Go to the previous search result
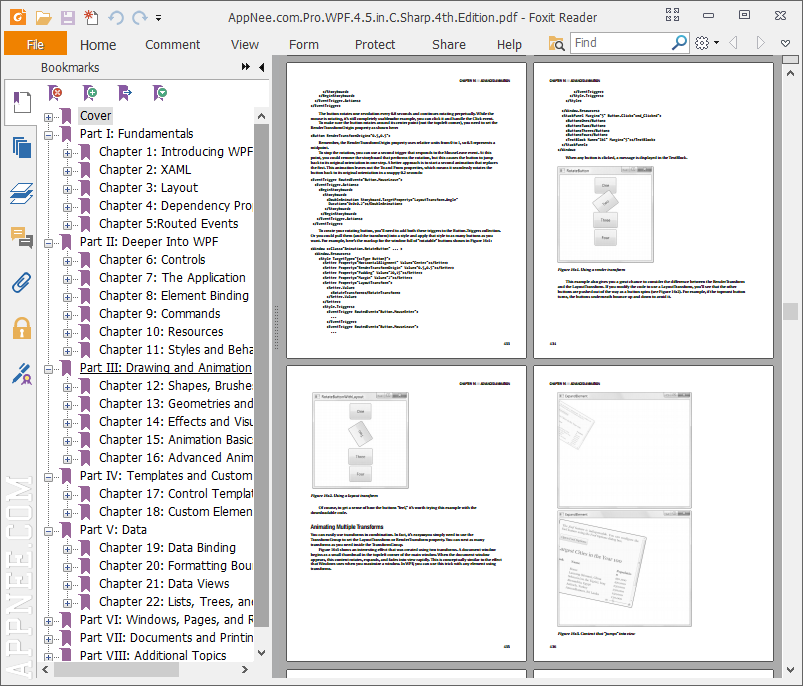The image size is (803, 686). 733,42
